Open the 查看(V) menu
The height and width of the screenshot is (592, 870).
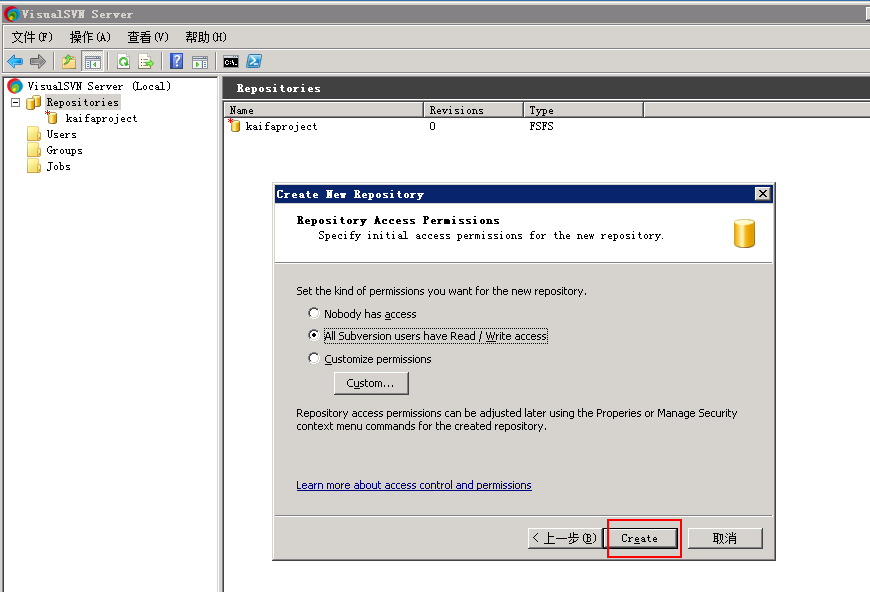click(x=148, y=37)
